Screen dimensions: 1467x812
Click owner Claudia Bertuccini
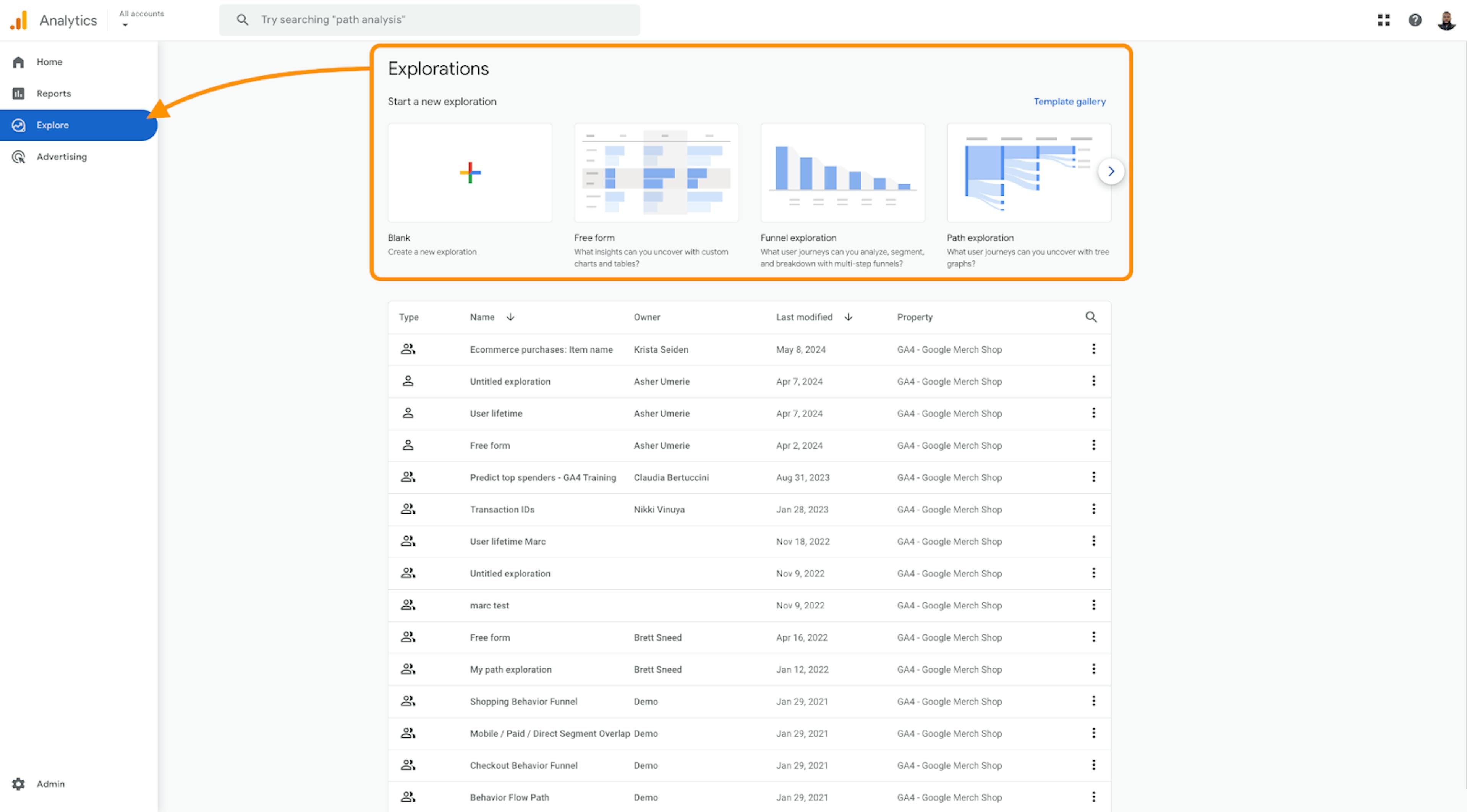[x=671, y=477]
